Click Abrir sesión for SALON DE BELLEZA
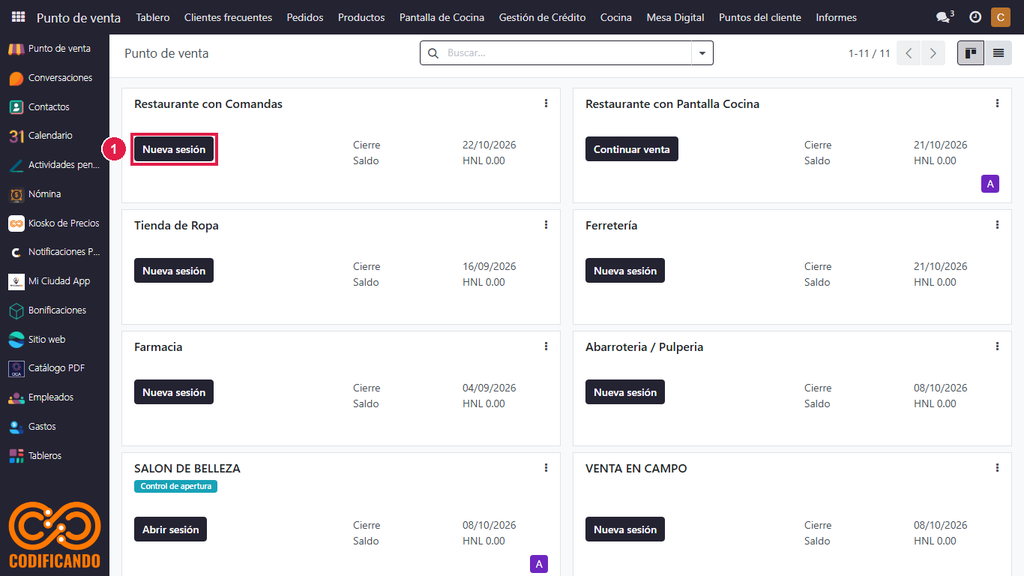This screenshot has width=1024, height=576. pyautogui.click(x=170, y=529)
